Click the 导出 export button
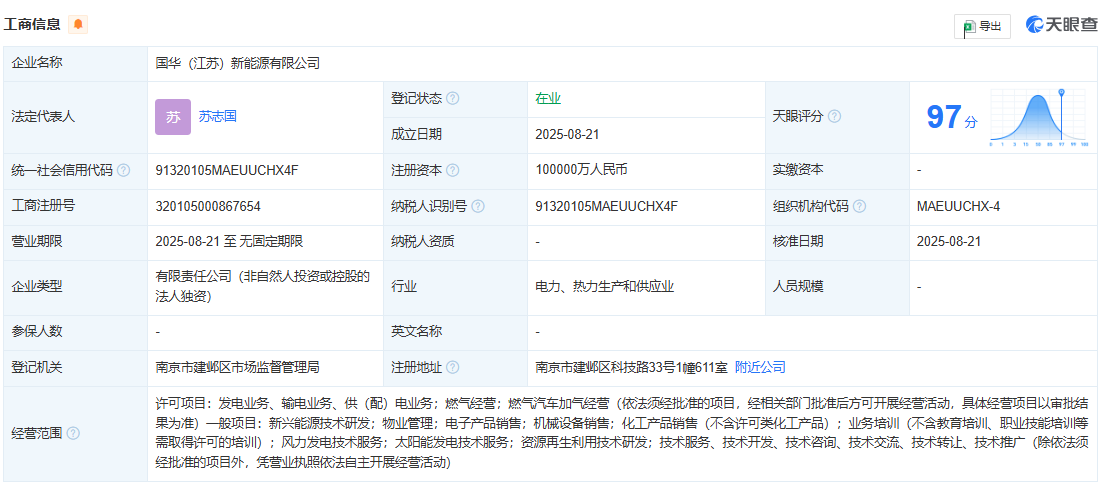This screenshot has height=488, width=1106. coord(982,26)
